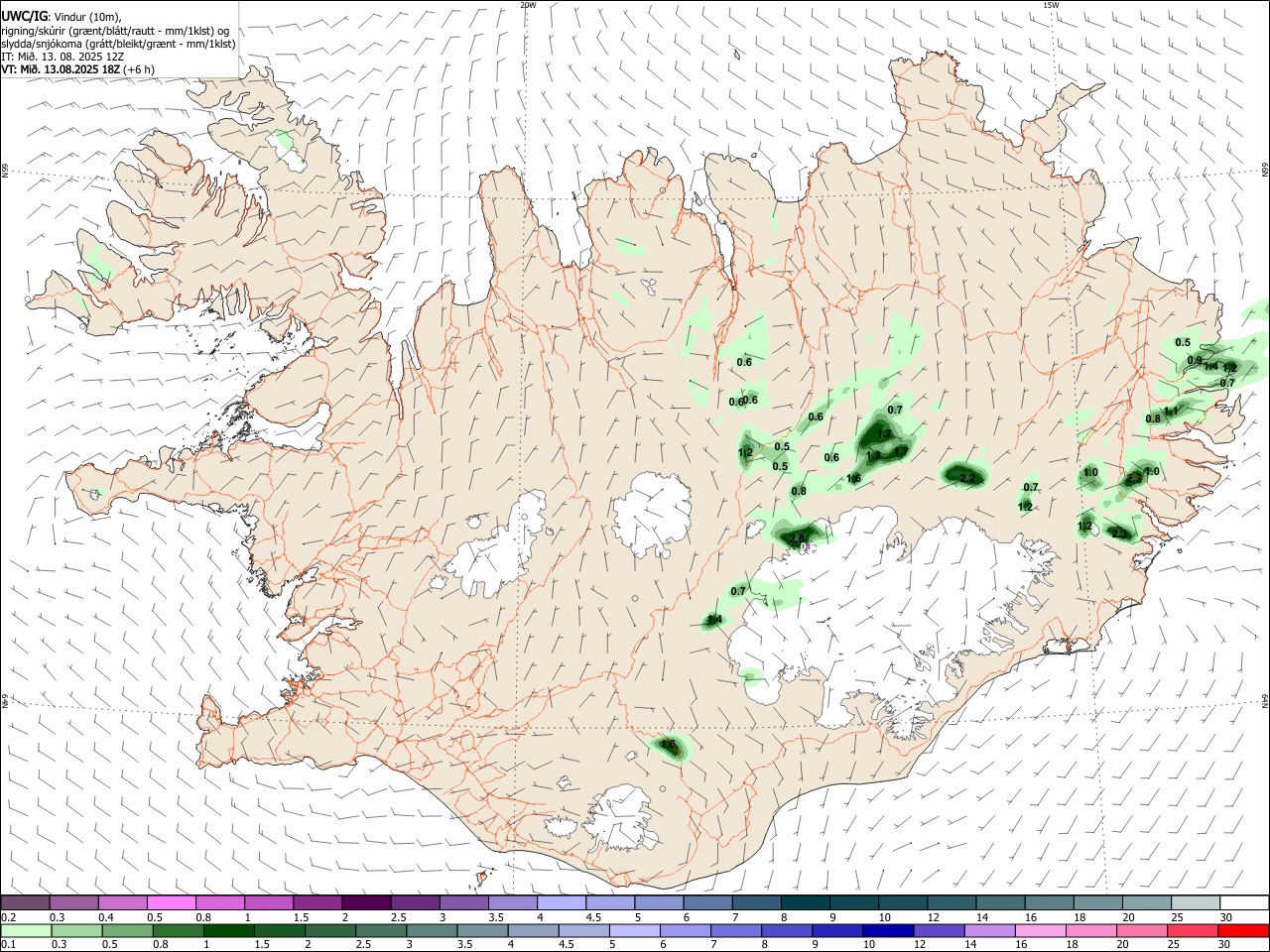Click the dark teal 8–9 swatch, top row

[805, 903]
